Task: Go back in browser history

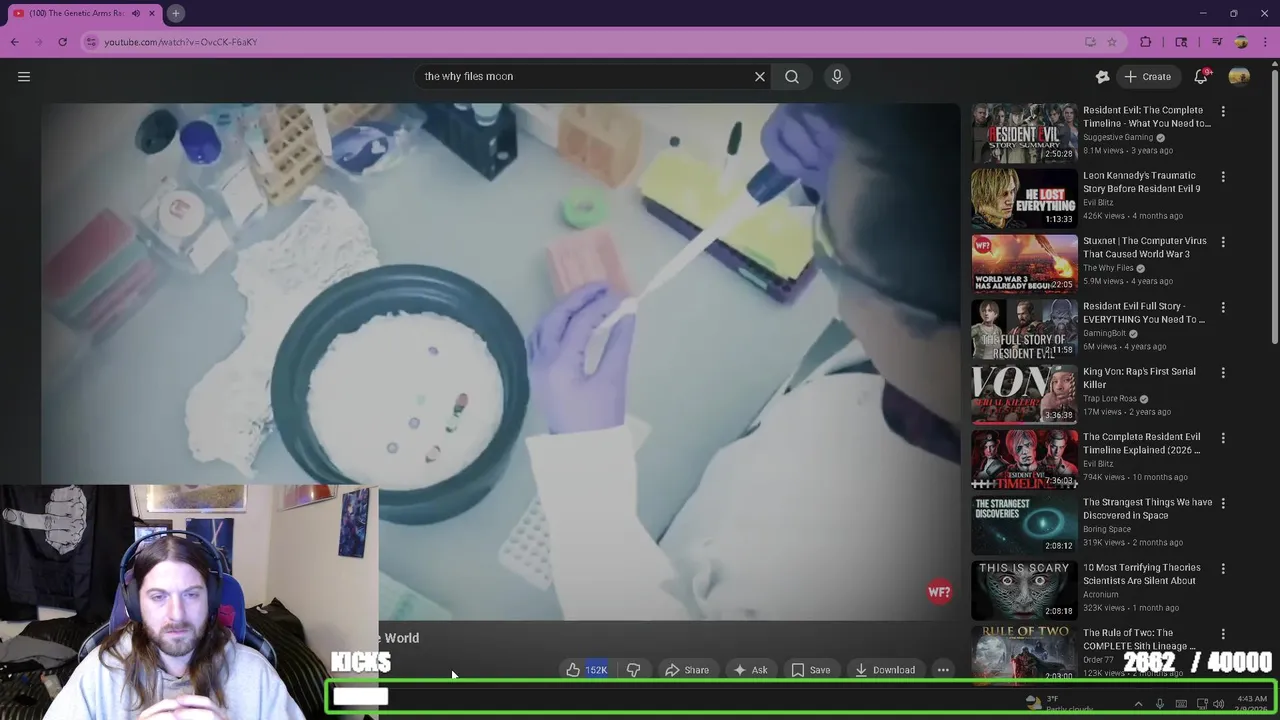Action: [15, 42]
